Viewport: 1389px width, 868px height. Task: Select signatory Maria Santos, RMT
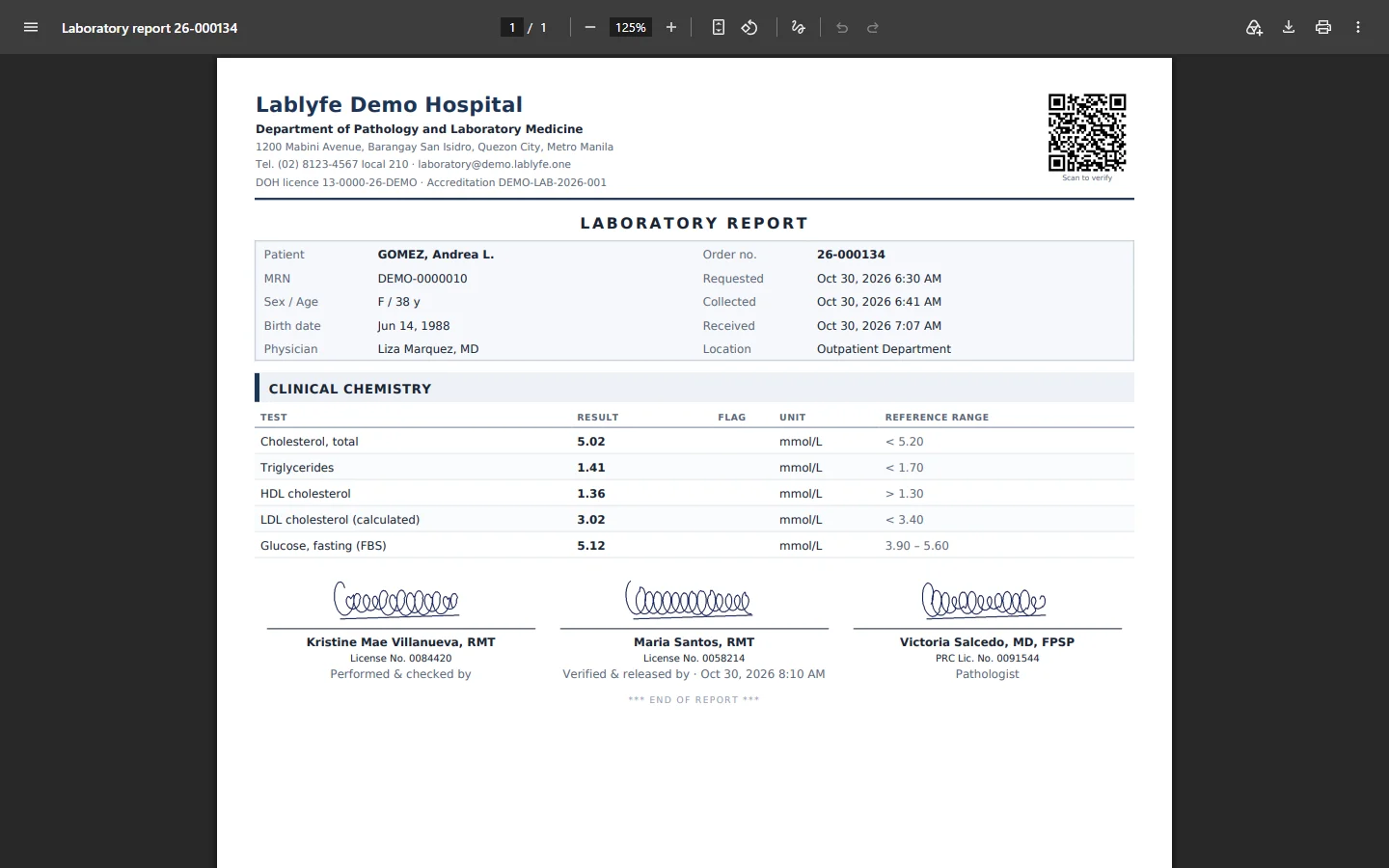click(694, 642)
